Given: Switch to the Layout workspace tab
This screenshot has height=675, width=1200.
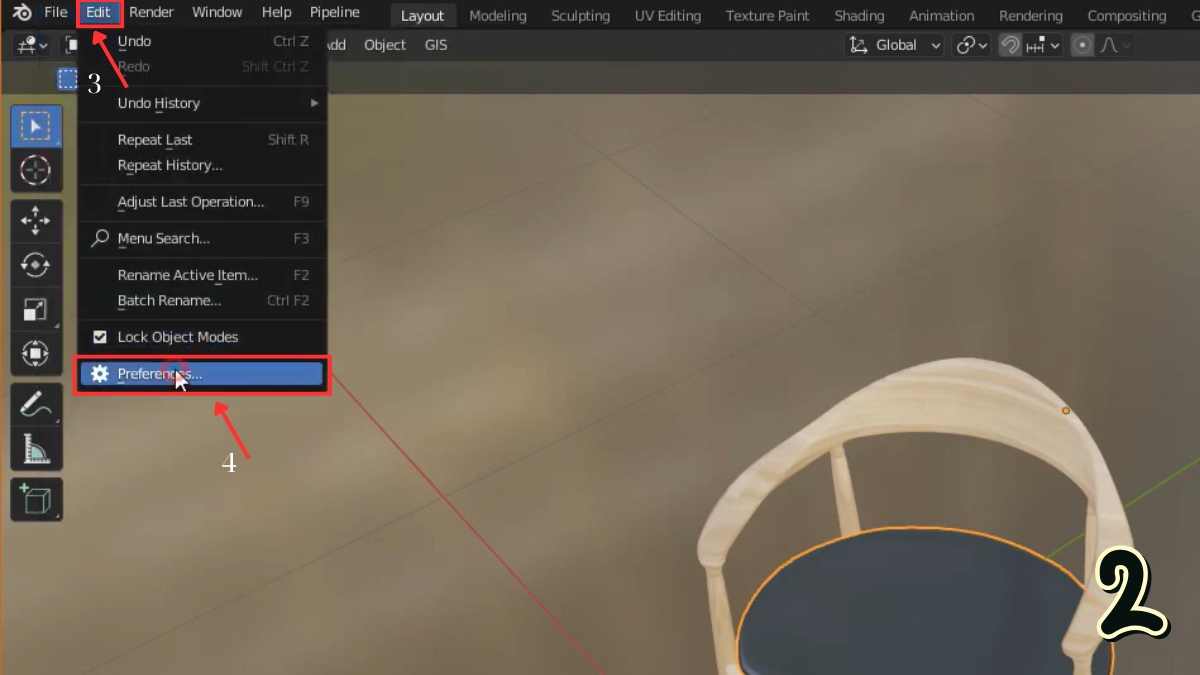Looking at the screenshot, I should (x=422, y=16).
